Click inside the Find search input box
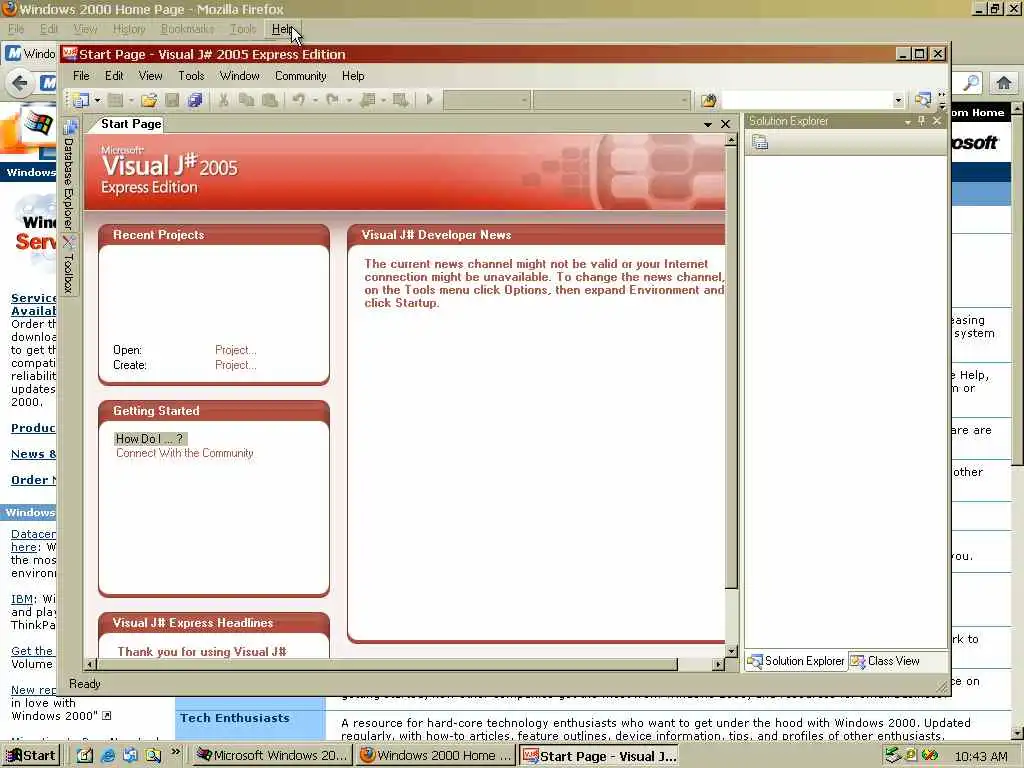The height and width of the screenshot is (768, 1024). click(x=807, y=100)
